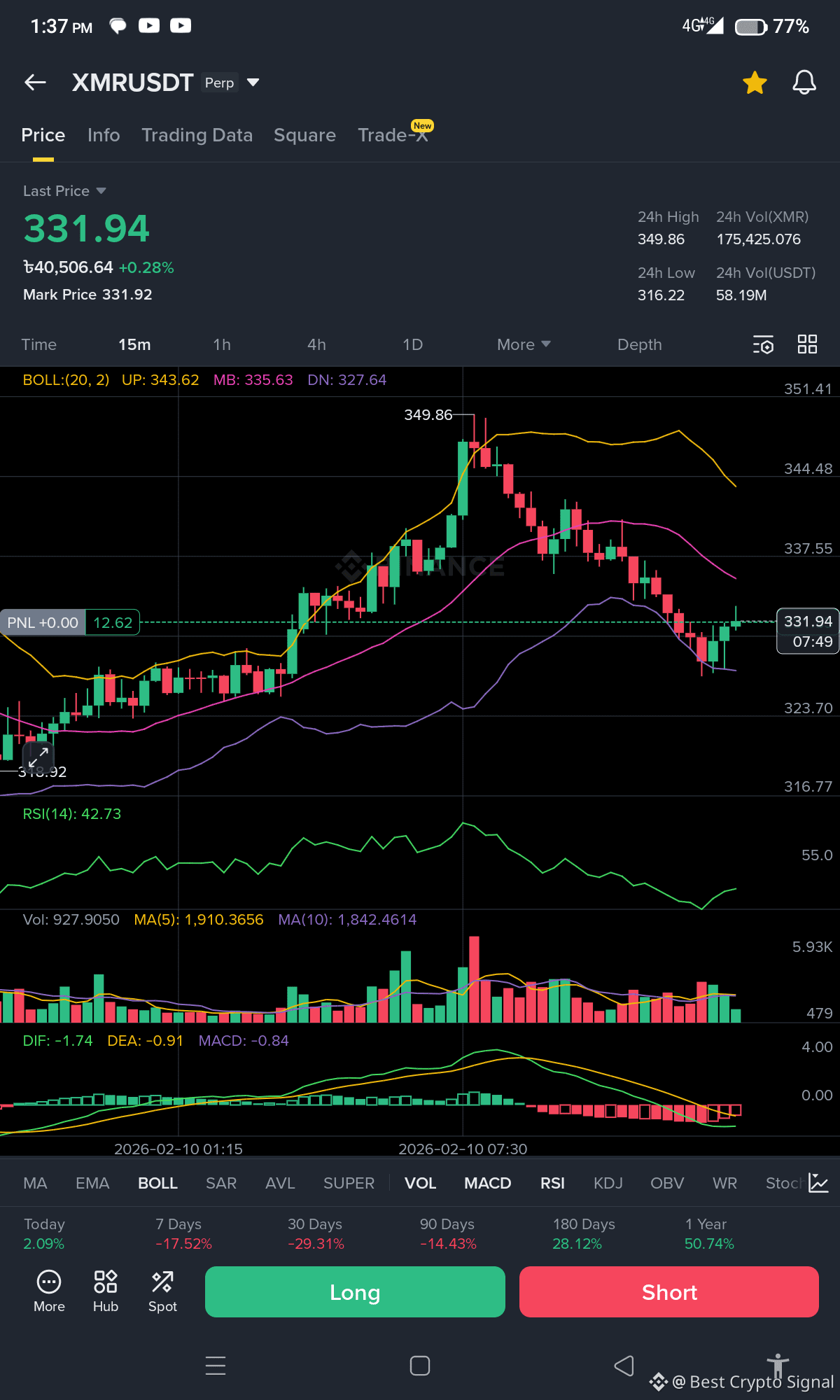Tap the Today 2.09% performance
This screenshot has height=1400, width=840.
click(x=44, y=1234)
